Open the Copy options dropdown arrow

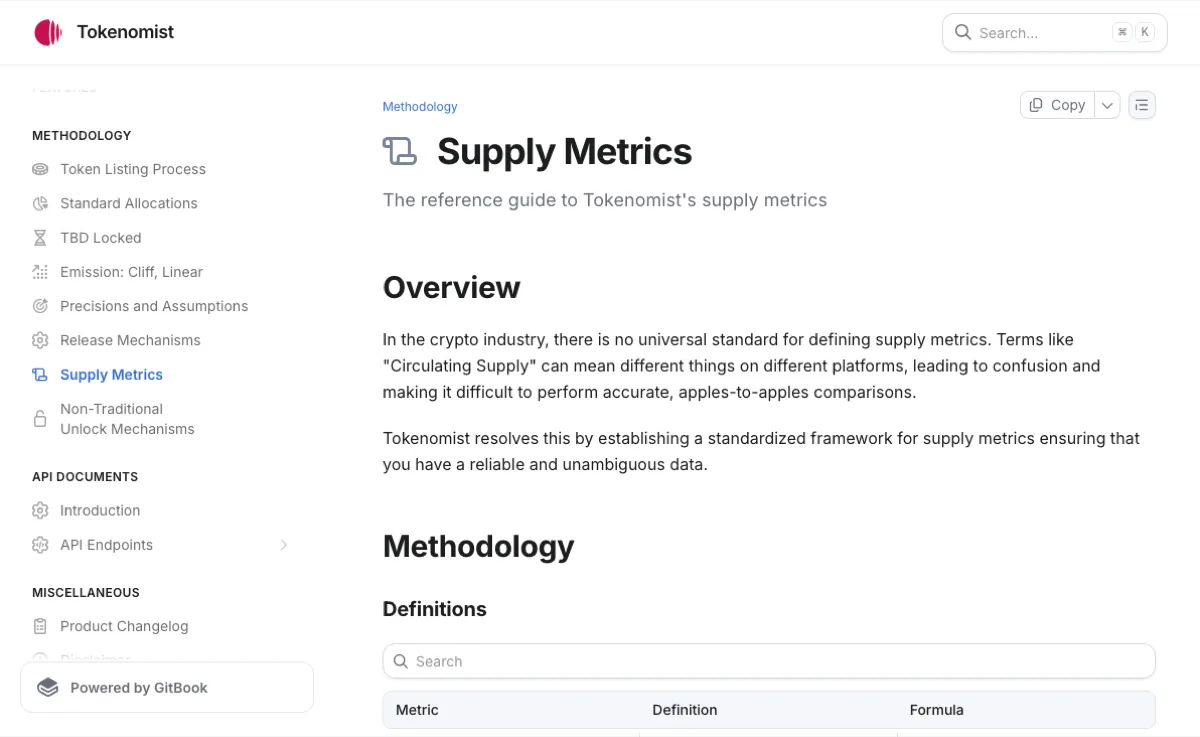coord(1107,105)
